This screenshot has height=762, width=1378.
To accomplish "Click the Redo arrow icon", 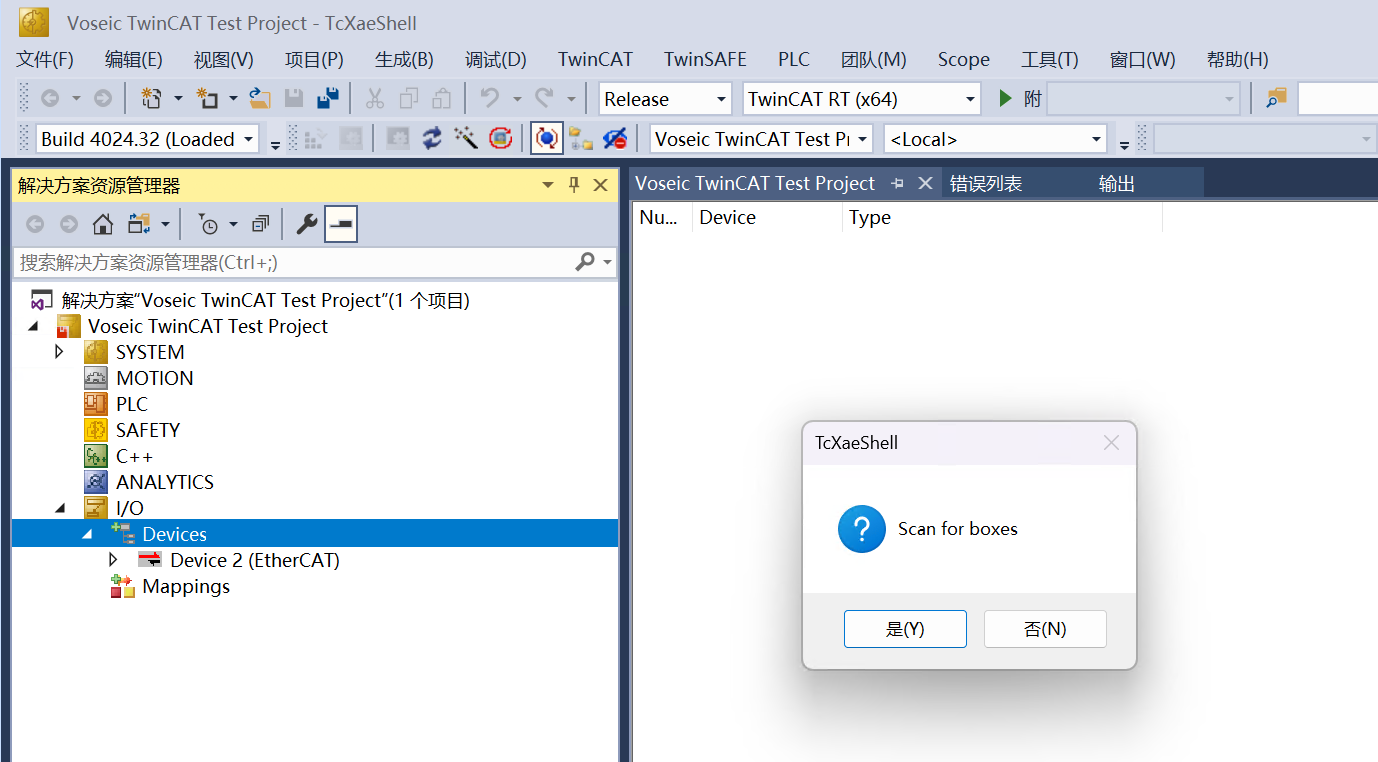I will 544,98.
